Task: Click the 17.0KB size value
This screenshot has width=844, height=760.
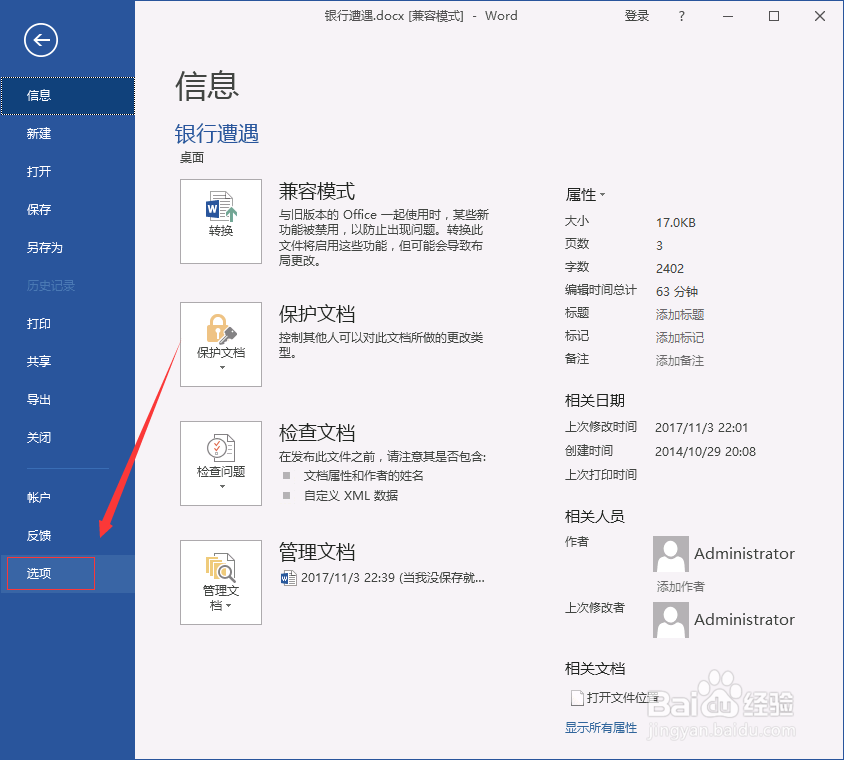Action: coord(676,222)
